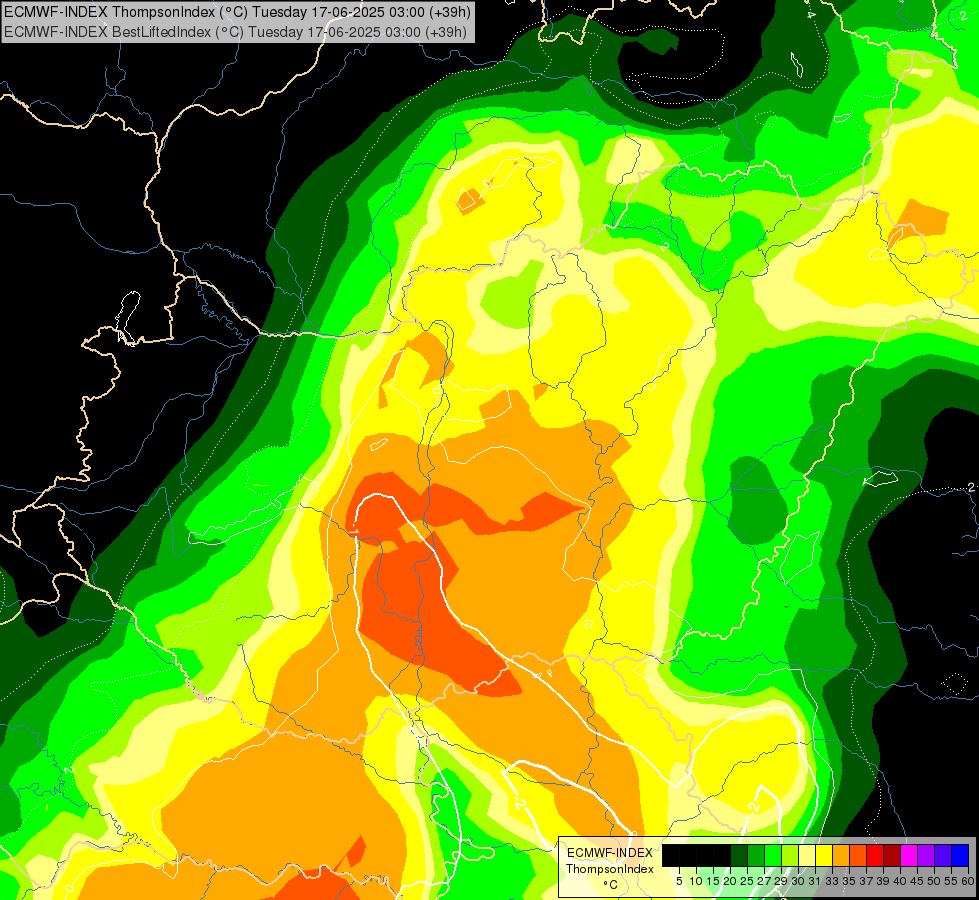Viewport: 979px width, 900px height.
Task: Pick the yellow-green 29–30 legend swatch
Action: (790, 855)
